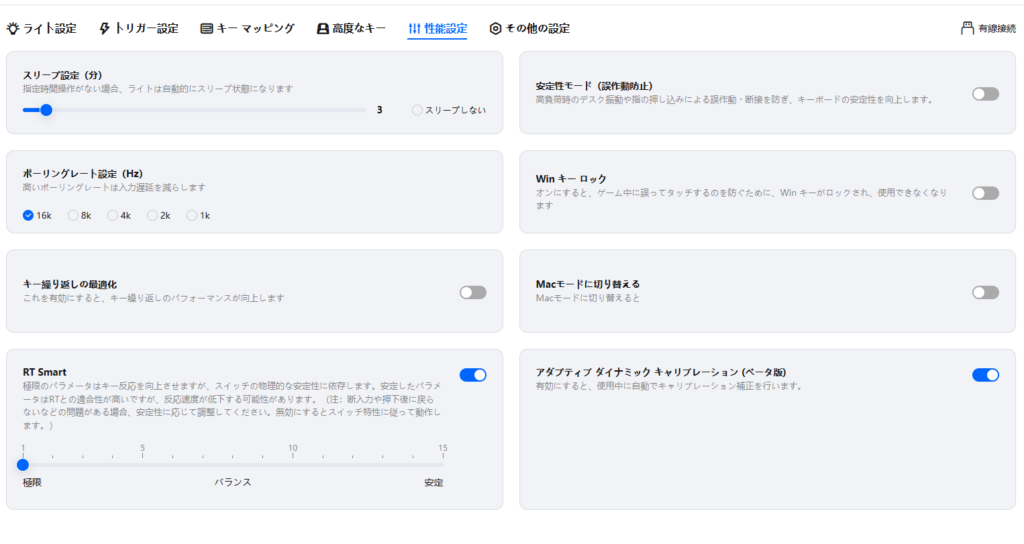Click the keyboard icon for キーマッピング
This screenshot has width=1024, height=544.
[x=206, y=29]
